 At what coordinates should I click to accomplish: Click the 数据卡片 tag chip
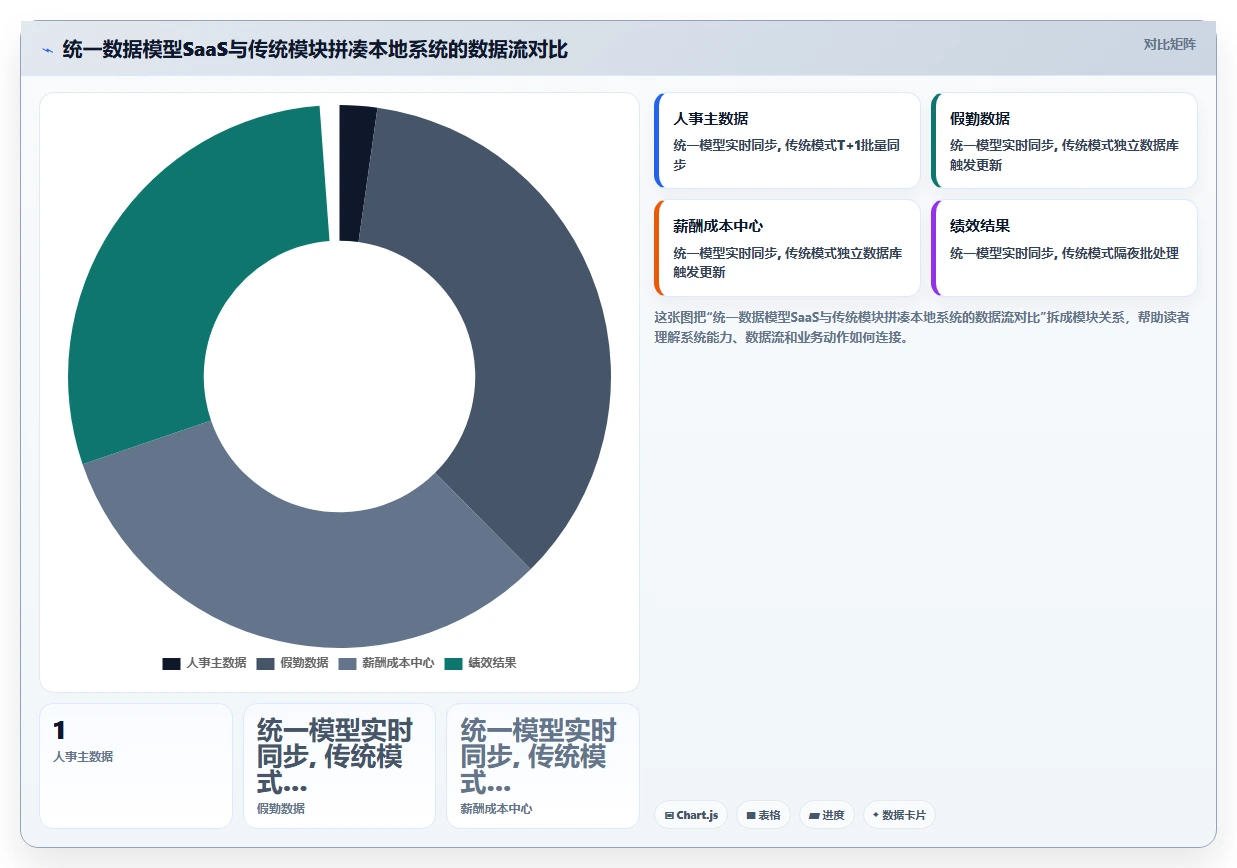899,815
